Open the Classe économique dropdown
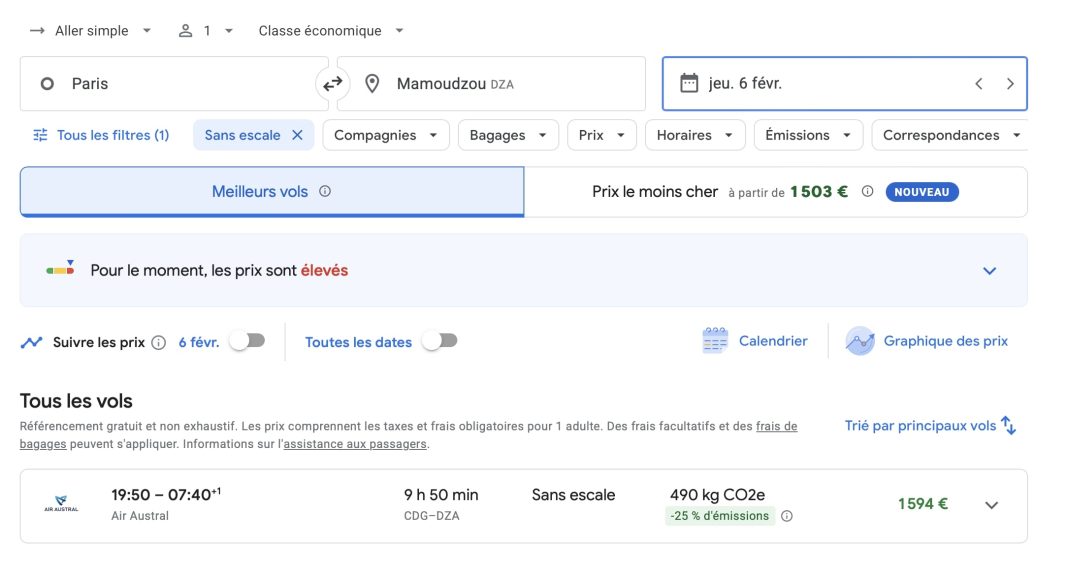The width and height of the screenshot is (1068, 576). [331, 31]
